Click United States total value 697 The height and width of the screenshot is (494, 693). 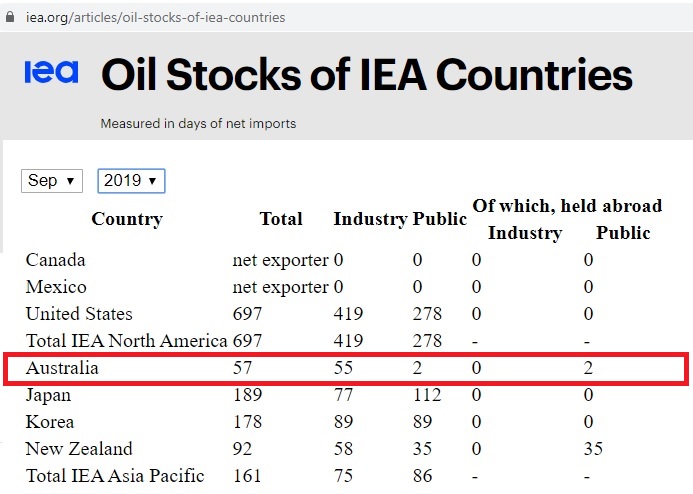[x=247, y=314]
